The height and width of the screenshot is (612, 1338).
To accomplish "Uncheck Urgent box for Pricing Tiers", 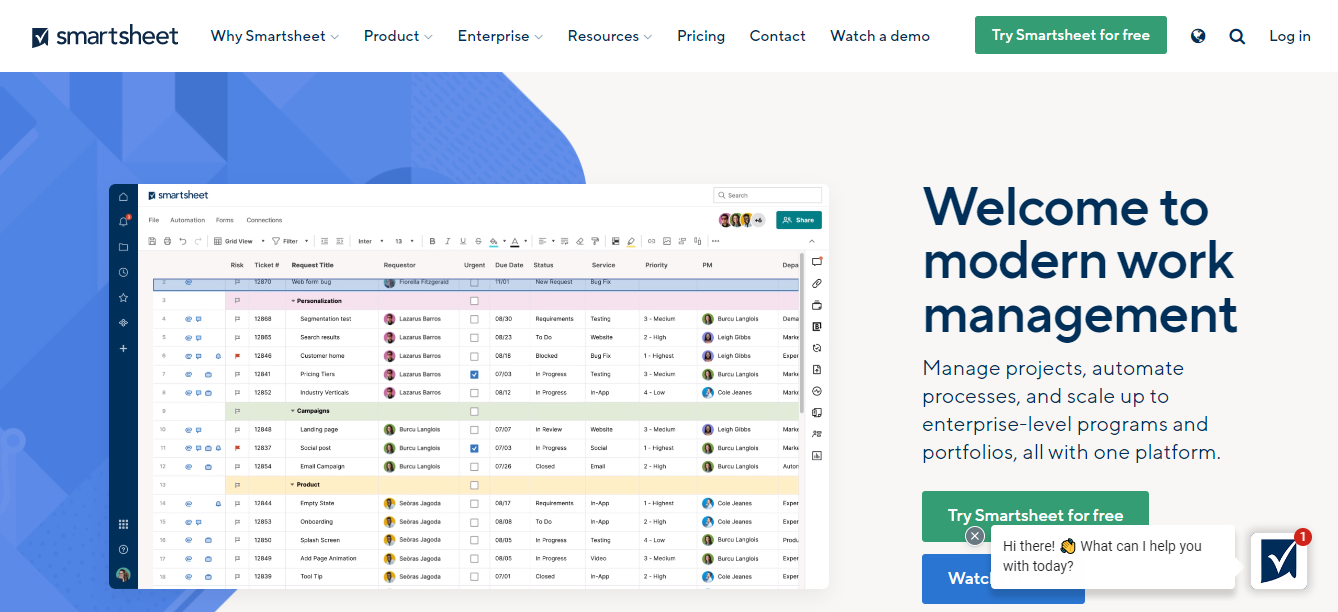I will [474, 374].
